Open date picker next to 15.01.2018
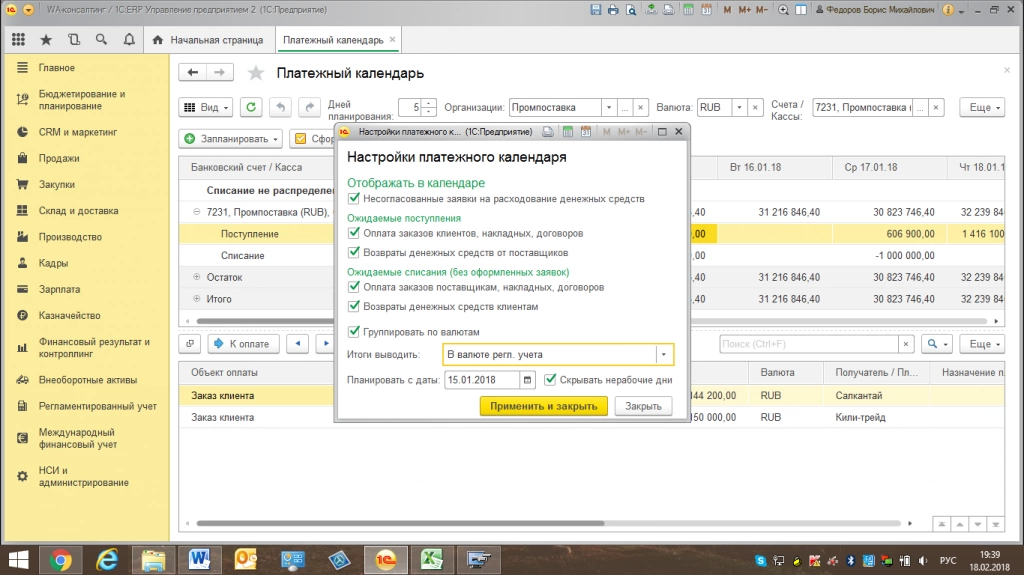 coord(528,380)
